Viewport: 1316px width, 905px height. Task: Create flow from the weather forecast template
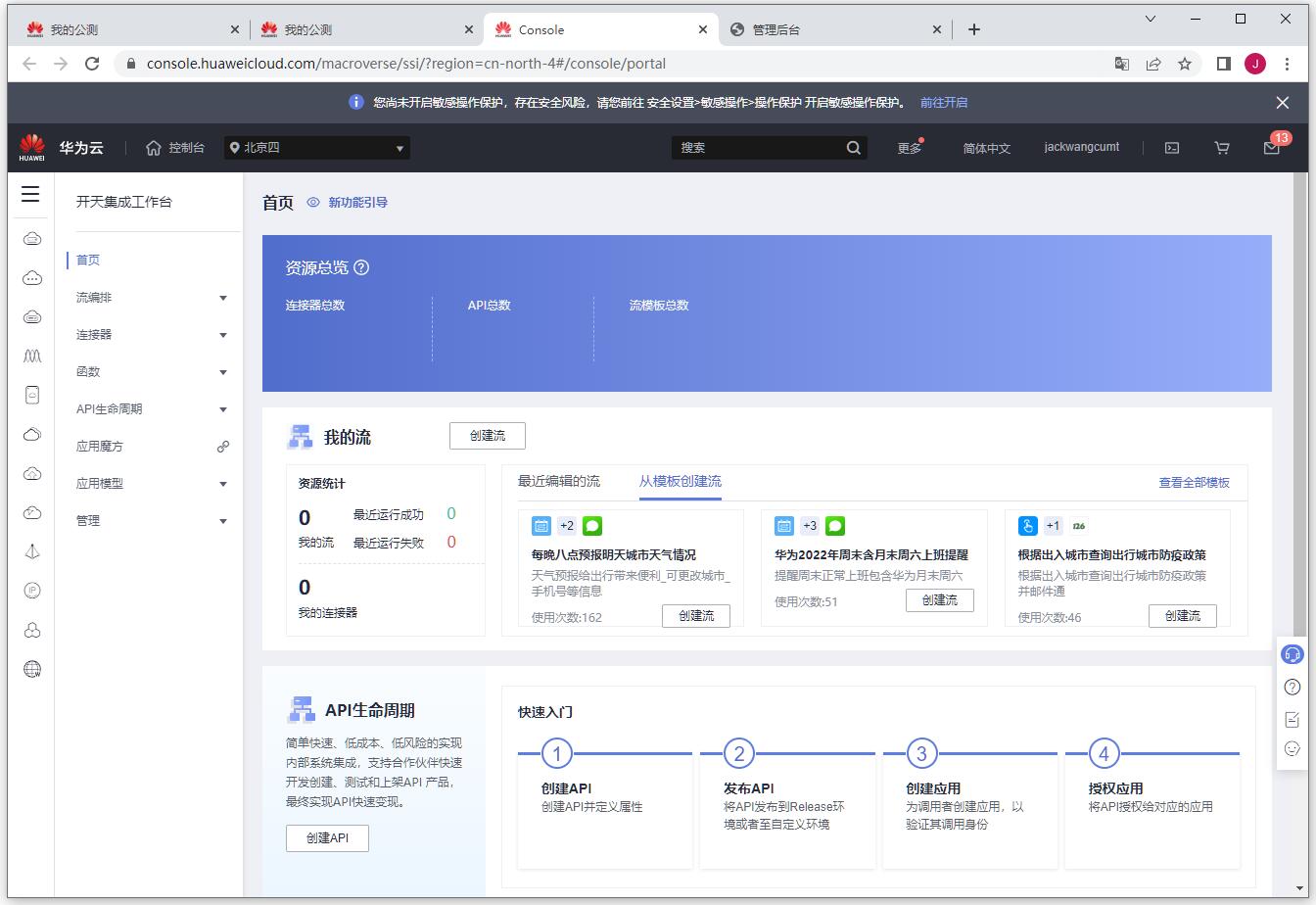point(696,616)
